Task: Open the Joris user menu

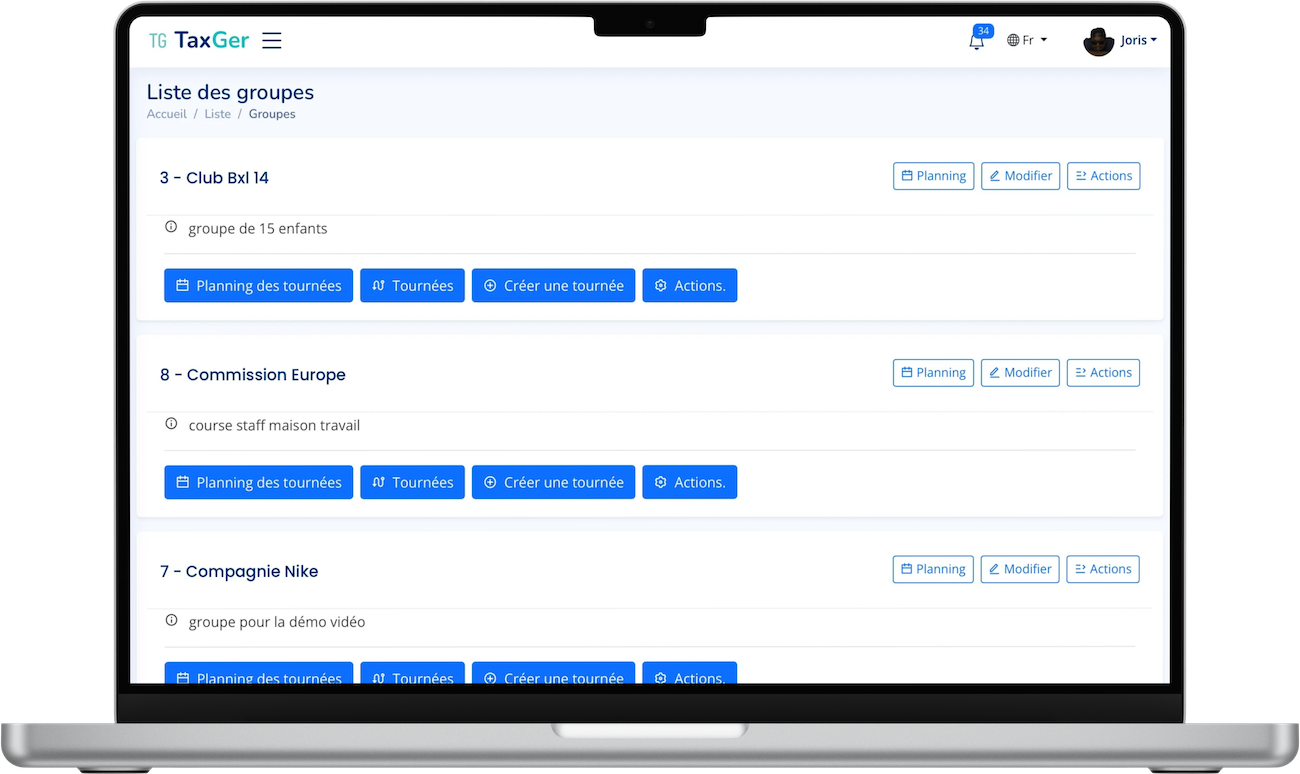Action: 1138,40
